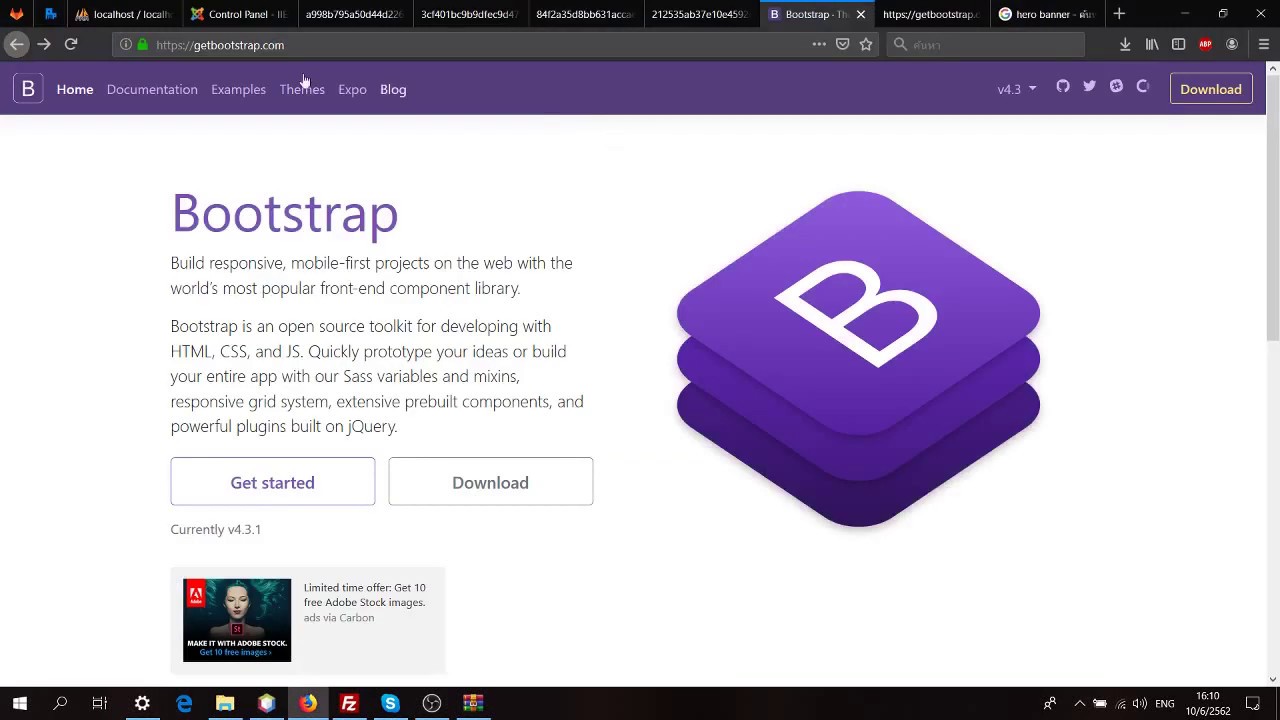The image size is (1280, 720).
Task: Show site information icon in address bar
Action: click(x=126, y=45)
